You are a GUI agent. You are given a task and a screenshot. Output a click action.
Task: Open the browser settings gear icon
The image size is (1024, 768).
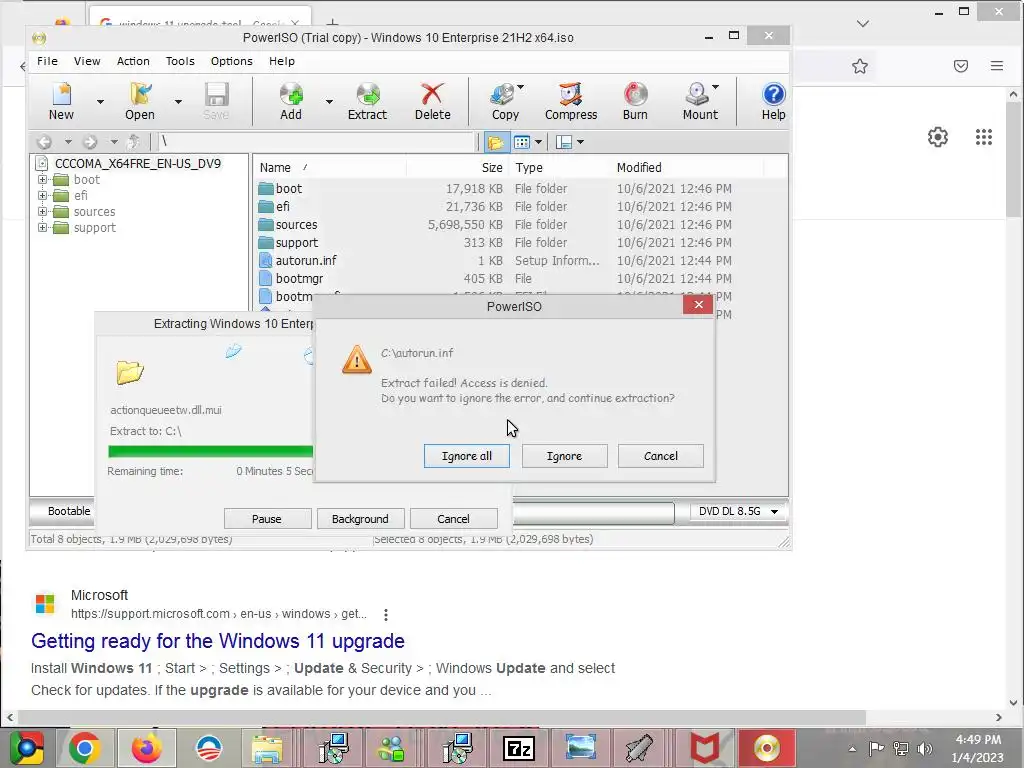click(x=938, y=137)
